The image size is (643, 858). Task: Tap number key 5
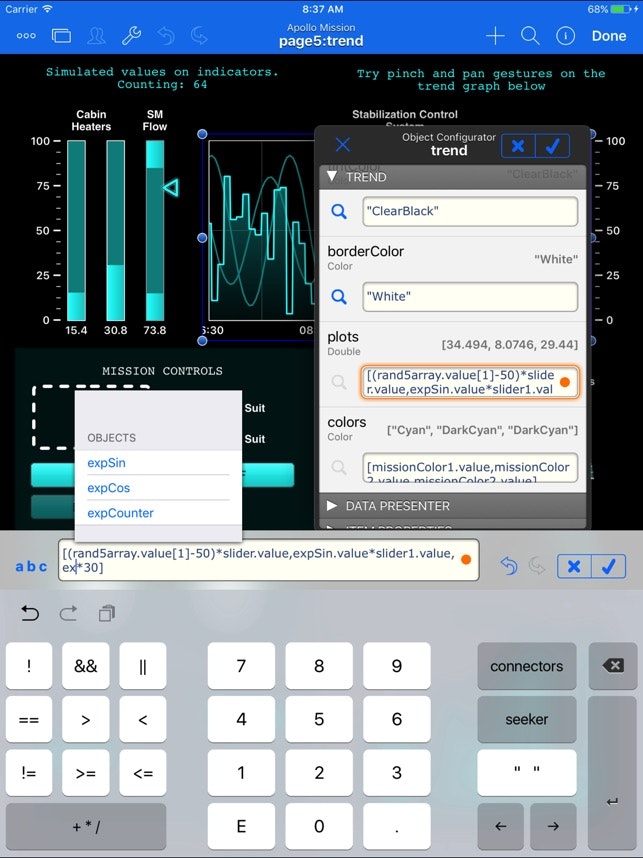tap(319, 720)
